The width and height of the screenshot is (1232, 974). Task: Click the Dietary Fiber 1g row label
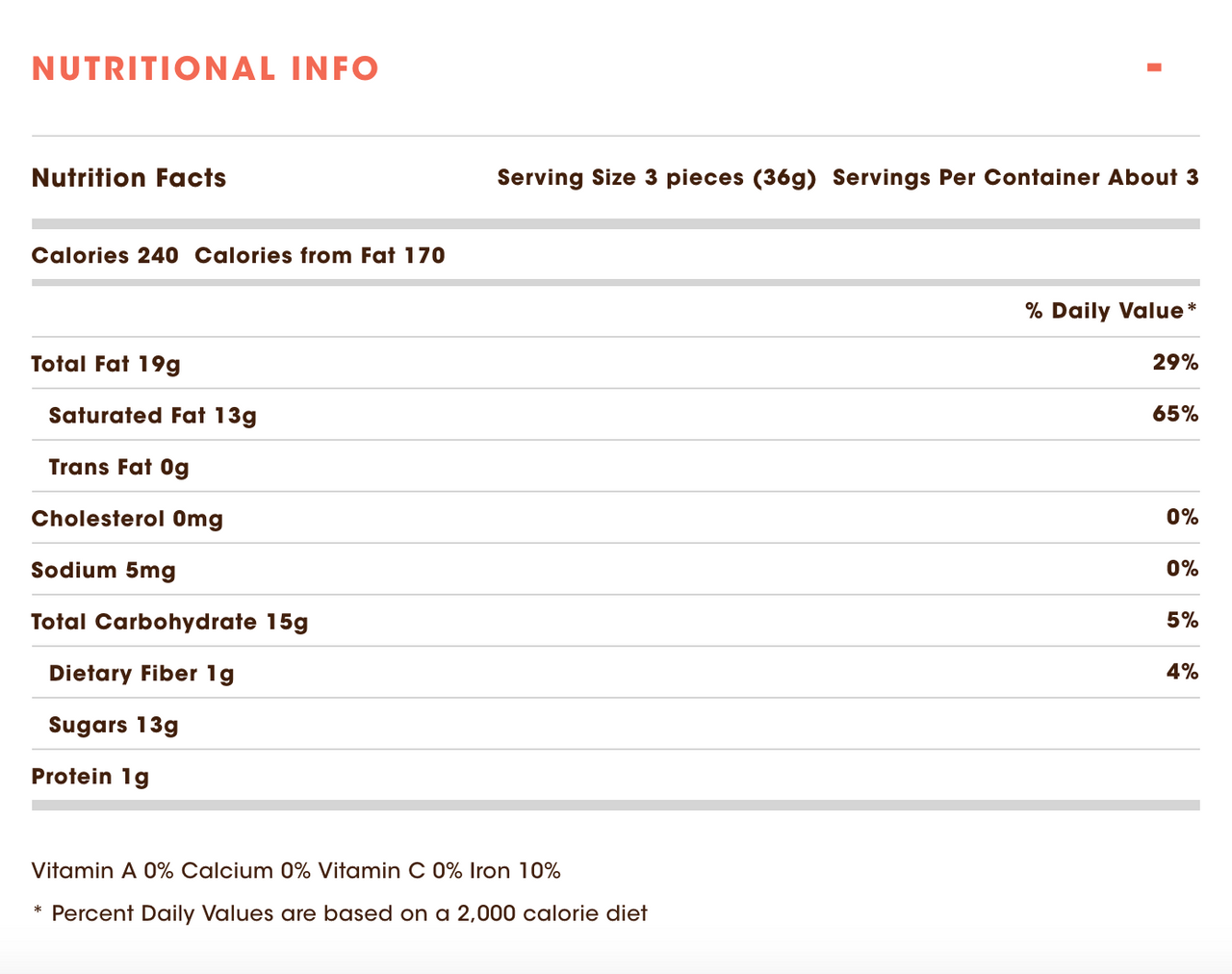coord(141,674)
